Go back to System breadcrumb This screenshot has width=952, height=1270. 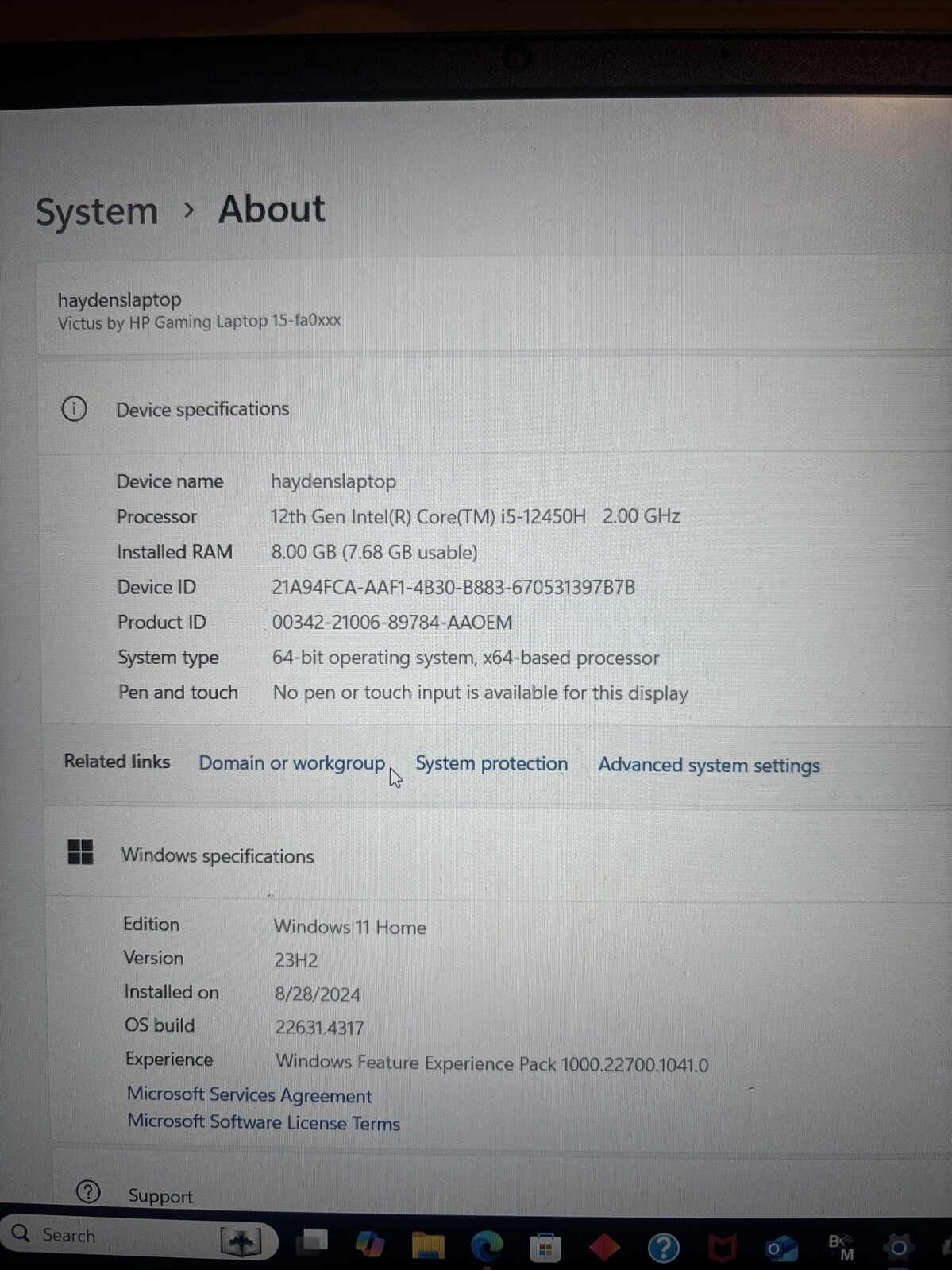(x=97, y=212)
